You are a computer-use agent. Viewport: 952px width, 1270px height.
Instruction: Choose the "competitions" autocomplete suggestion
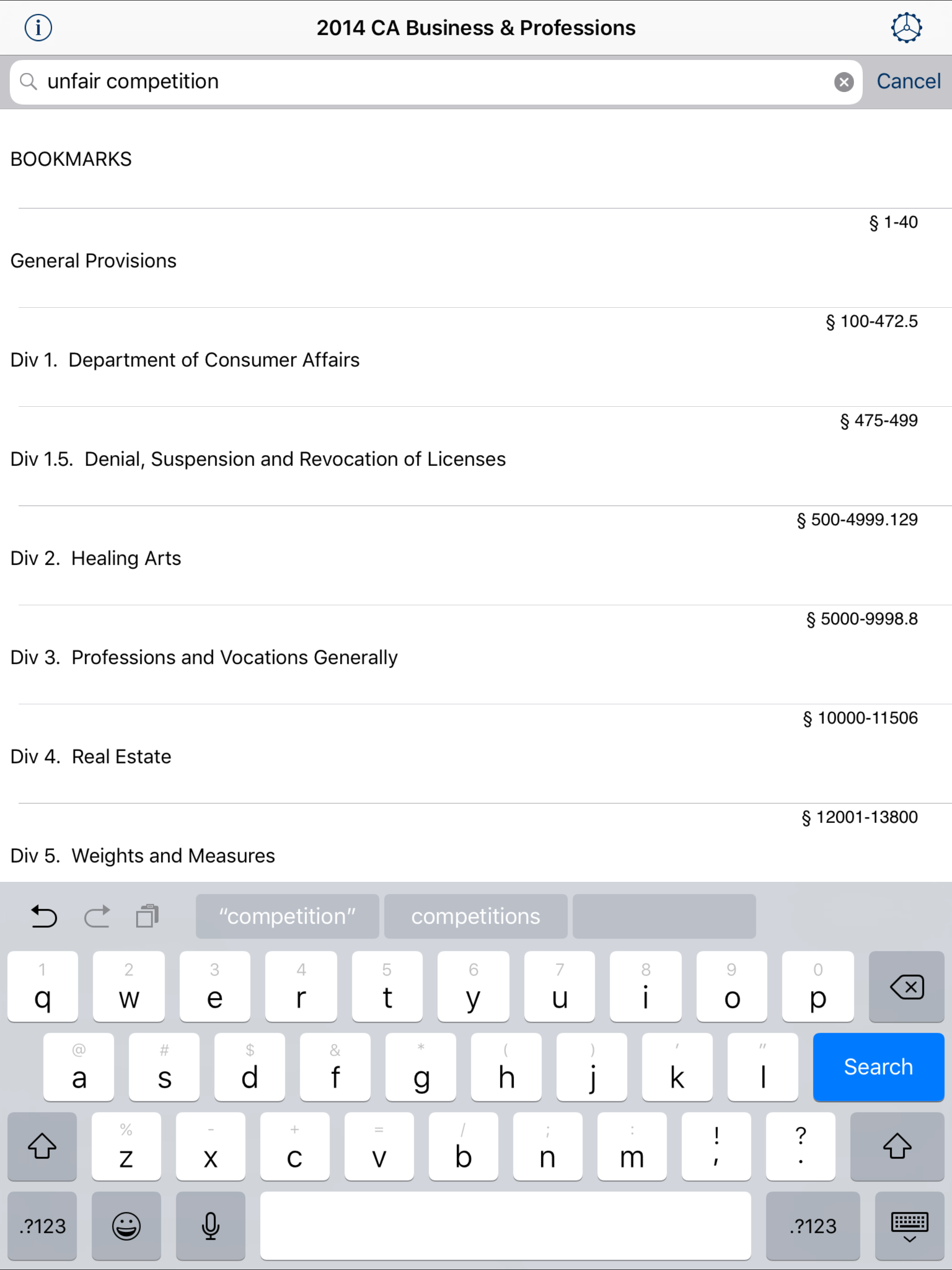click(x=476, y=916)
